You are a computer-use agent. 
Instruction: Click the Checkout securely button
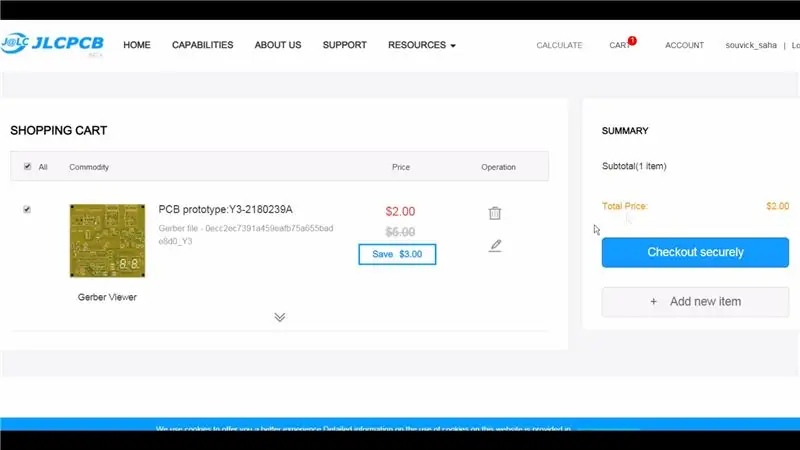pos(695,252)
